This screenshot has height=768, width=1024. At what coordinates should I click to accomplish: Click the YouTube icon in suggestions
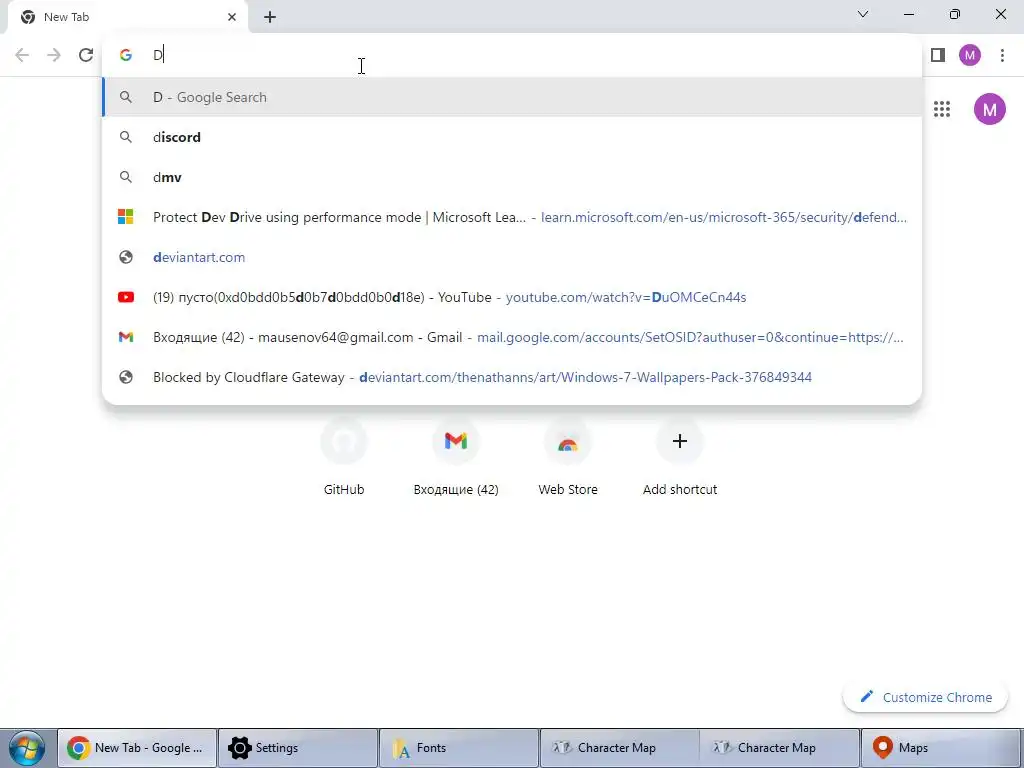point(125,297)
